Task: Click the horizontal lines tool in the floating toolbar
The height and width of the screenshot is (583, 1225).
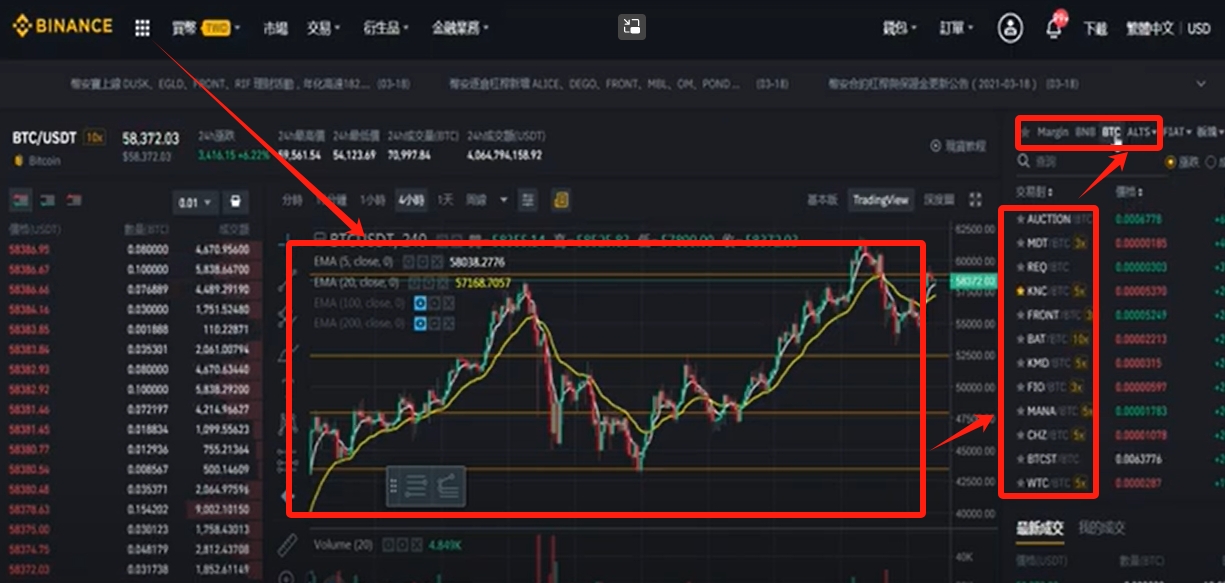Action: pyautogui.click(x=417, y=487)
